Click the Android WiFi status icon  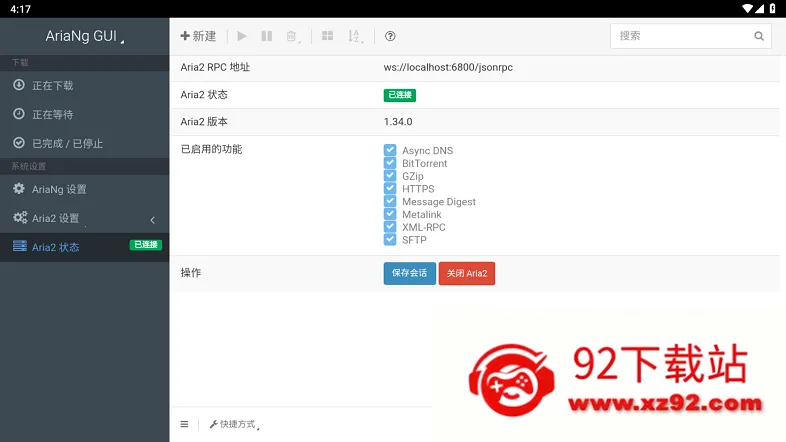click(747, 9)
